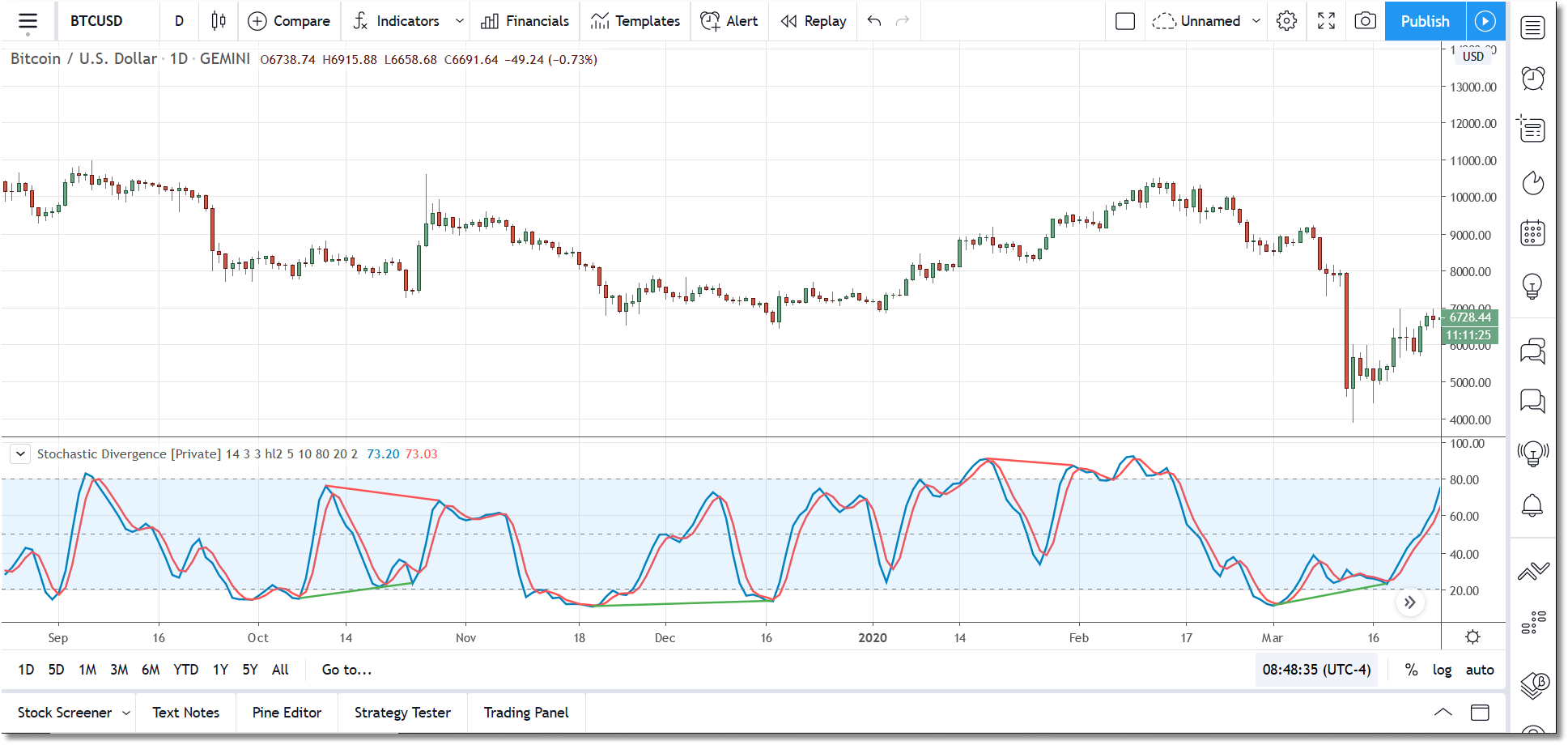Select the 1M date range

[87, 670]
